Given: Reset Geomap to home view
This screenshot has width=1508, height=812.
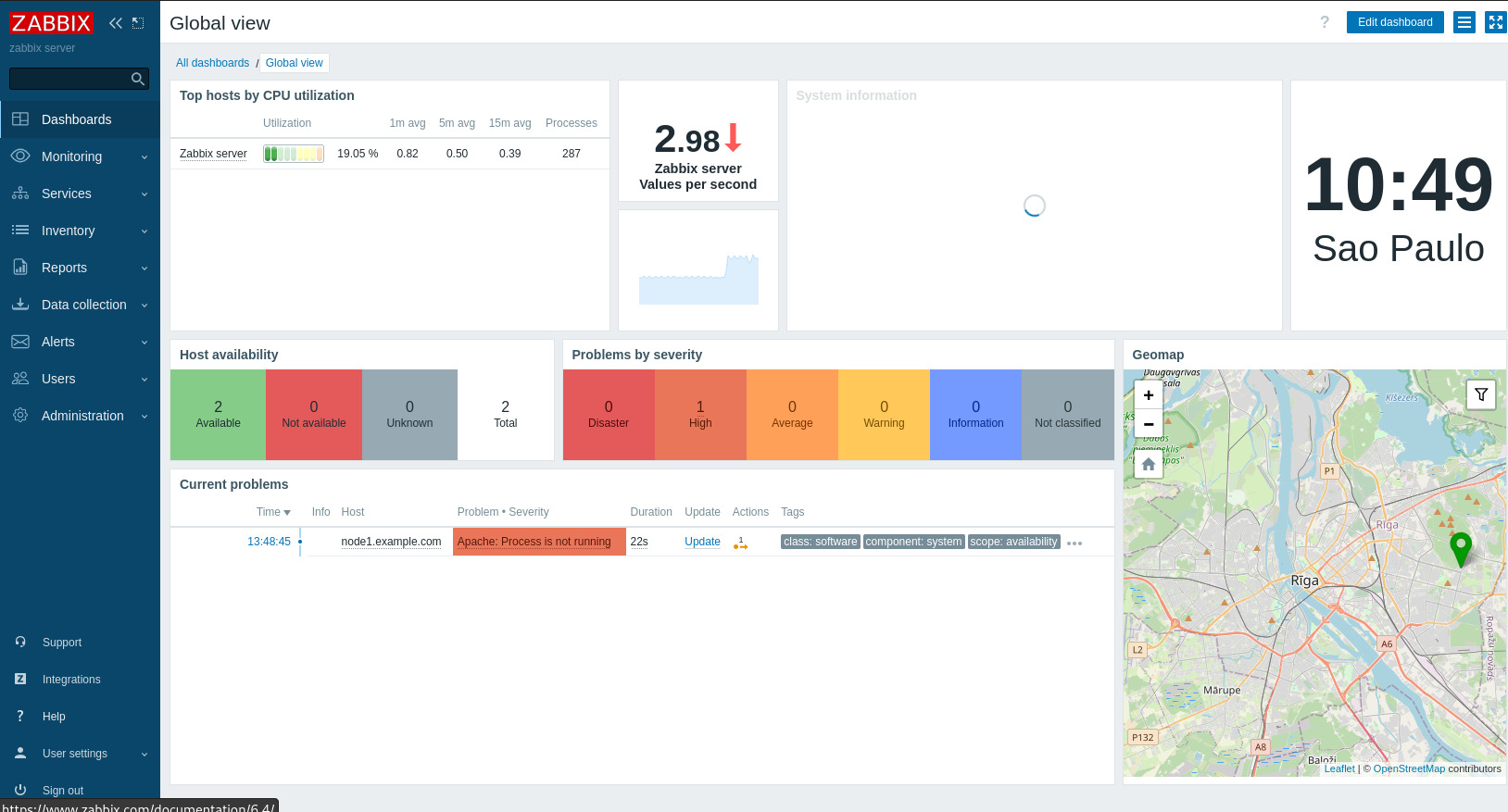Looking at the screenshot, I should (1149, 464).
